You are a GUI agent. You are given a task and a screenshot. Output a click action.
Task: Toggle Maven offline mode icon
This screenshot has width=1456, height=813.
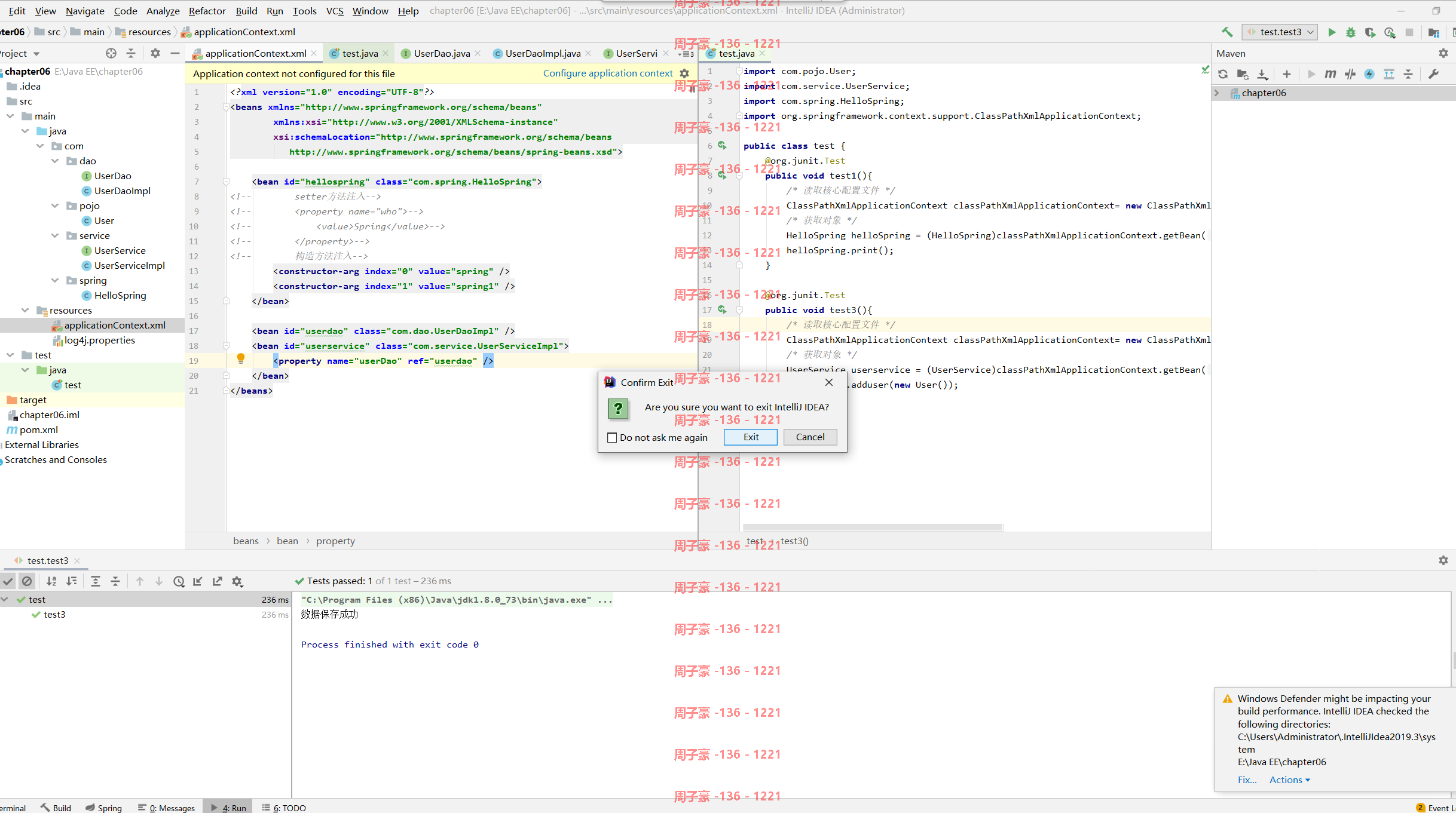click(x=1350, y=74)
